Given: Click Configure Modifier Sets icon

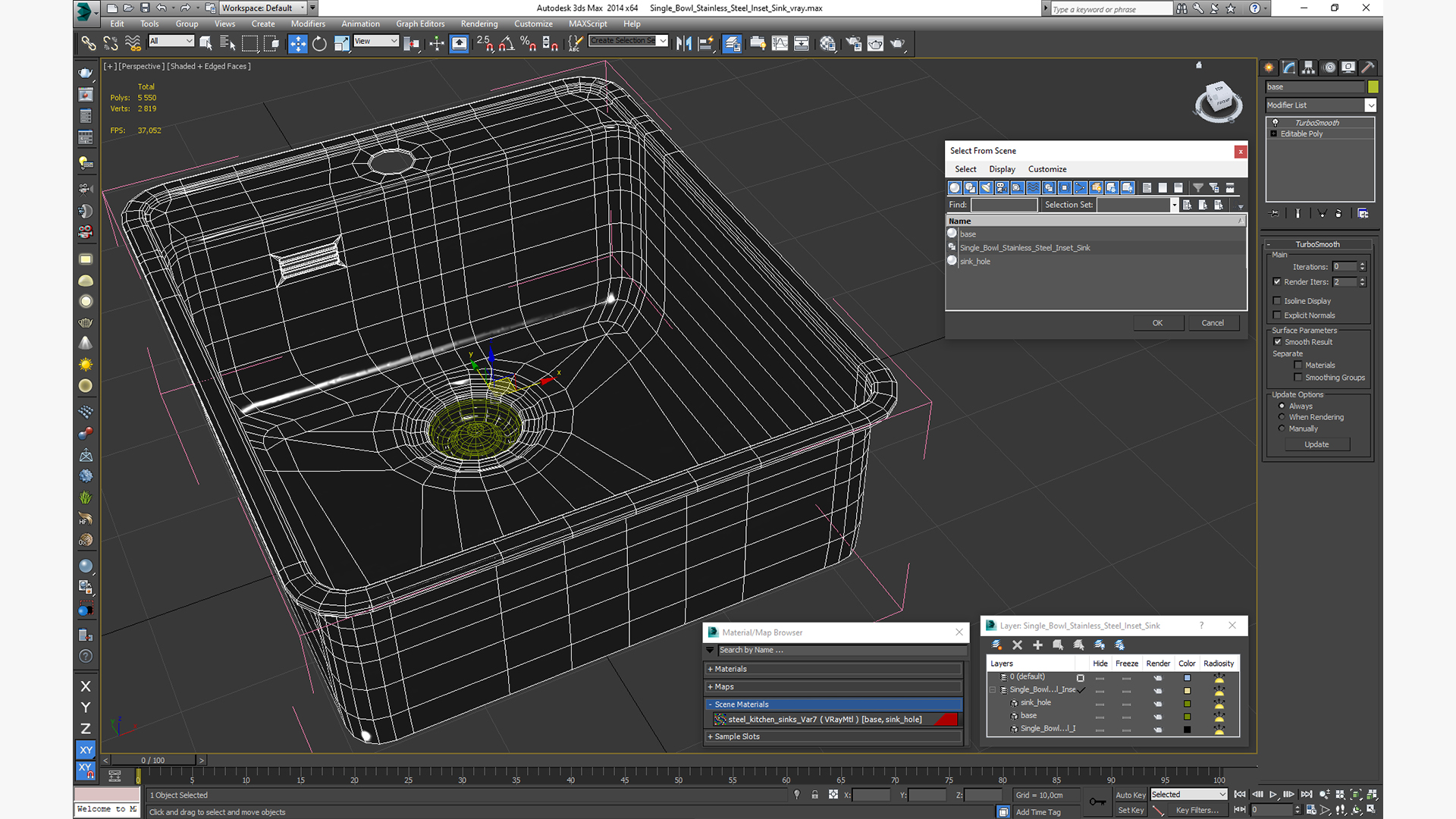Looking at the screenshot, I should coord(1363,214).
